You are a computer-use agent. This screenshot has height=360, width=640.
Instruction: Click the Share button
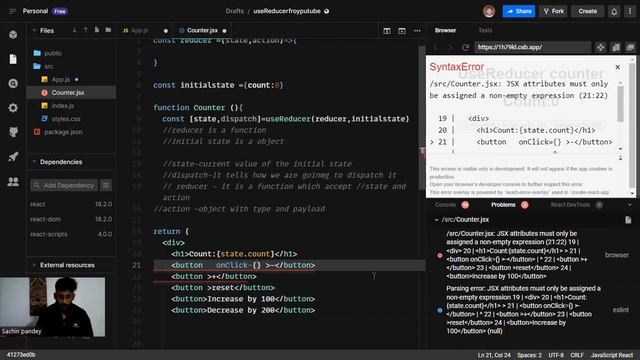pos(519,11)
